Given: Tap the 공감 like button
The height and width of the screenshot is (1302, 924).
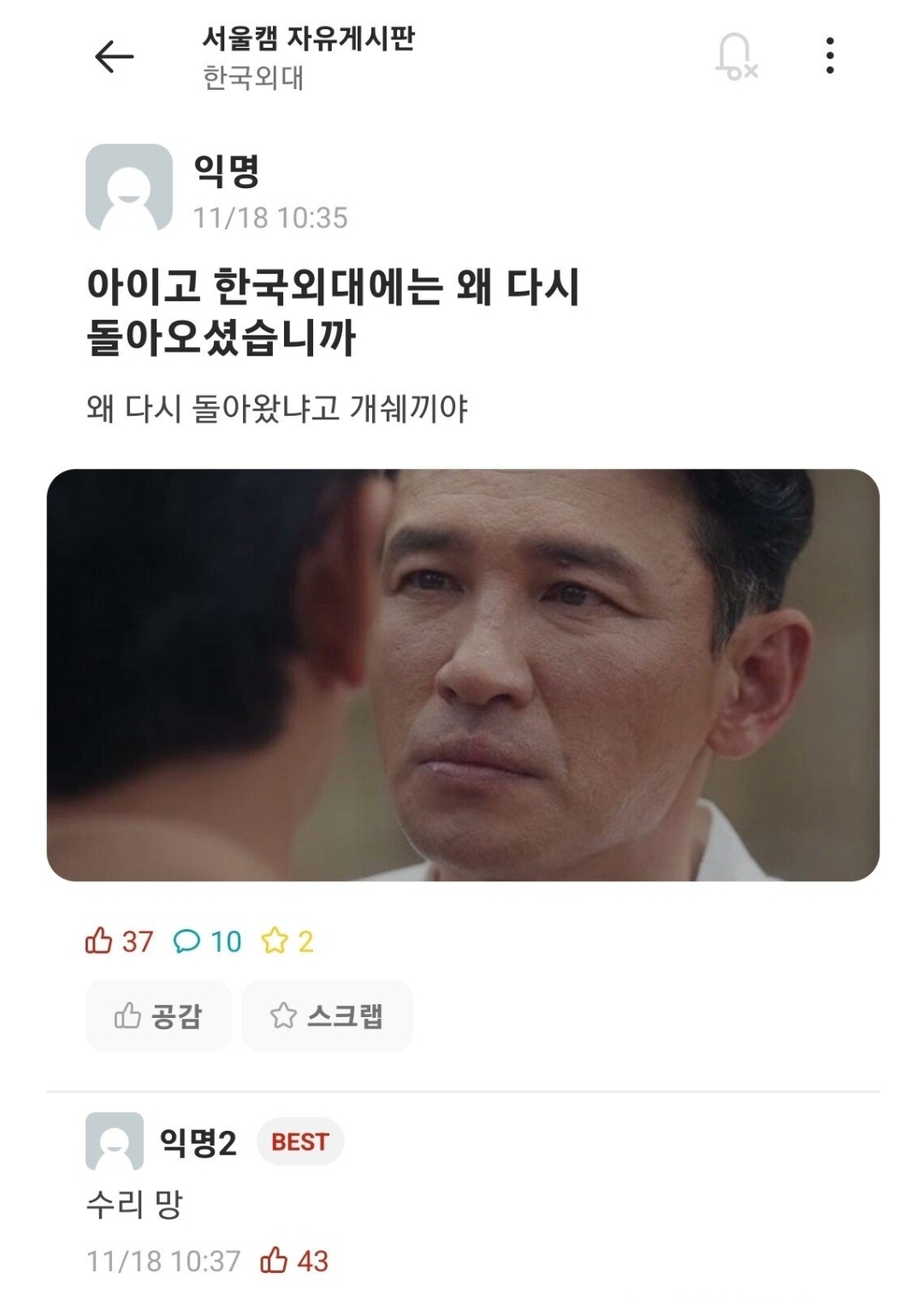Looking at the screenshot, I should 158,1015.
